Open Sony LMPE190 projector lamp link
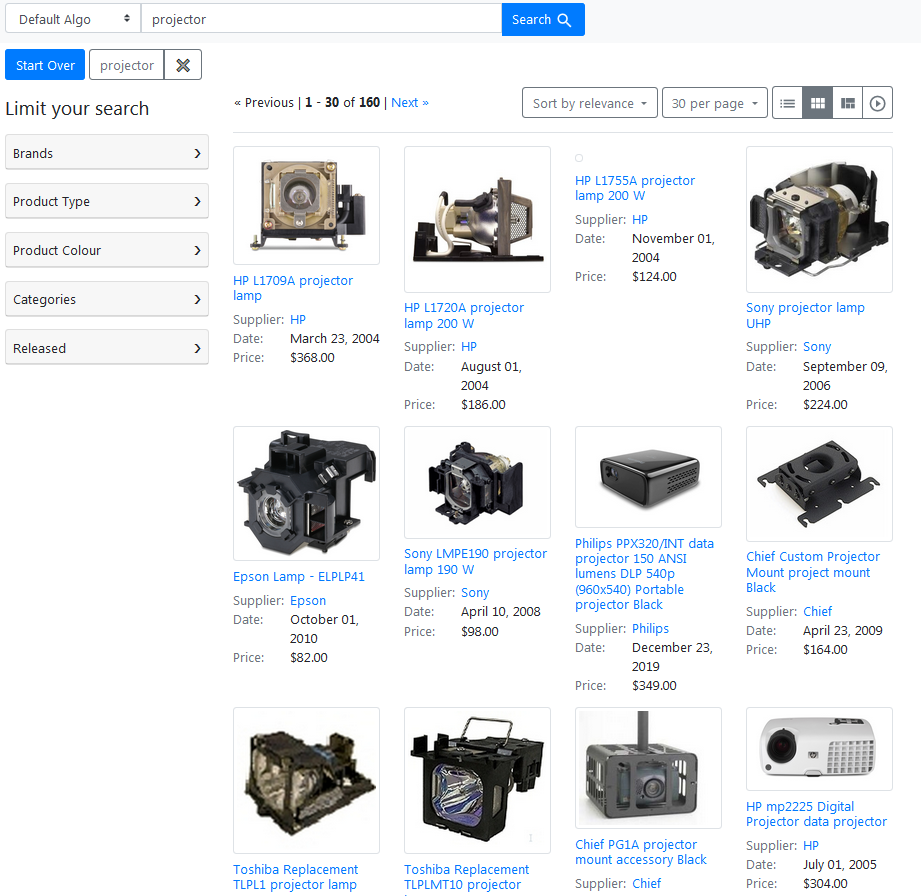 [x=475, y=561]
